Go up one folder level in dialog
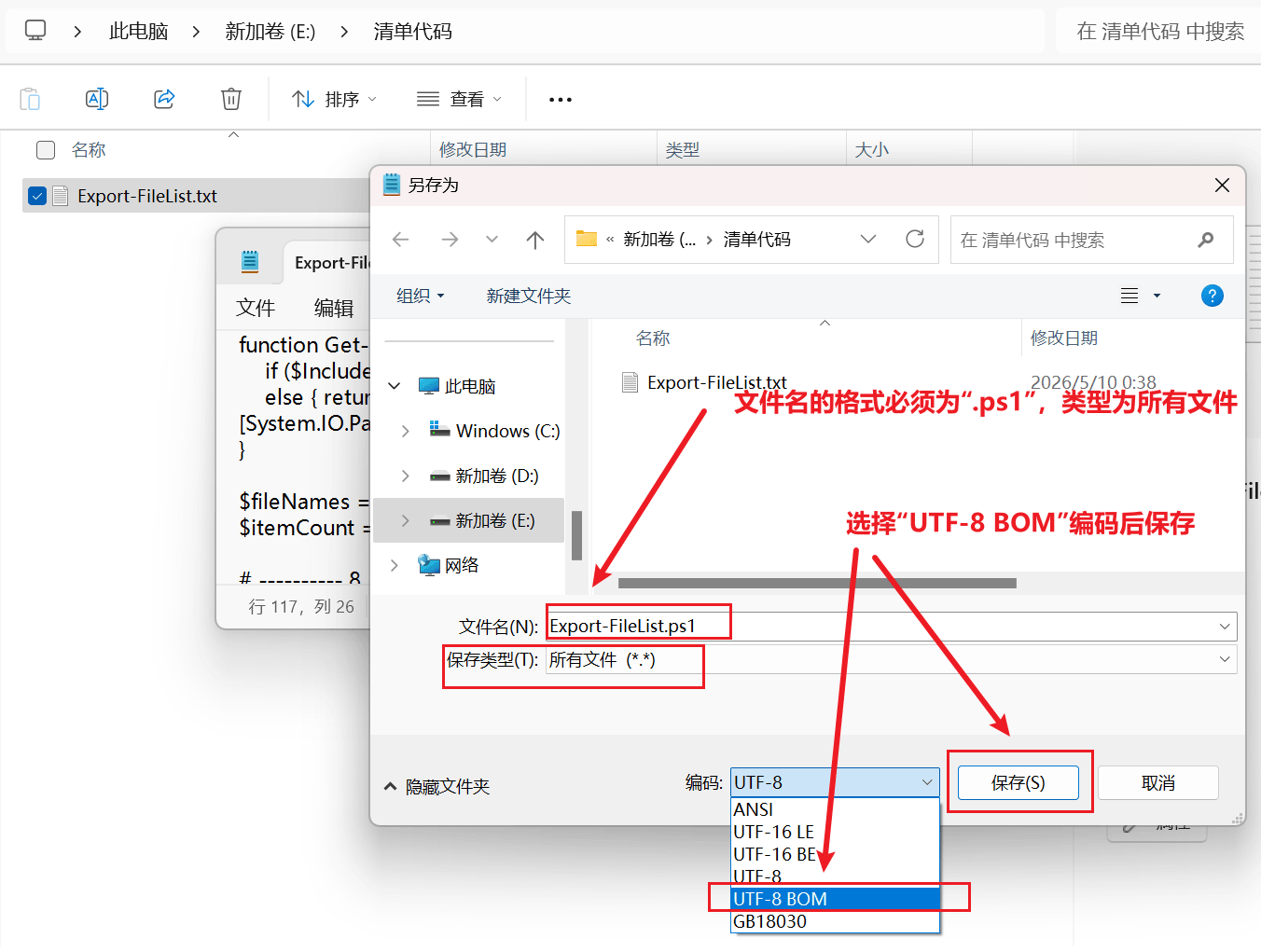The height and width of the screenshot is (952, 1261). click(535, 240)
